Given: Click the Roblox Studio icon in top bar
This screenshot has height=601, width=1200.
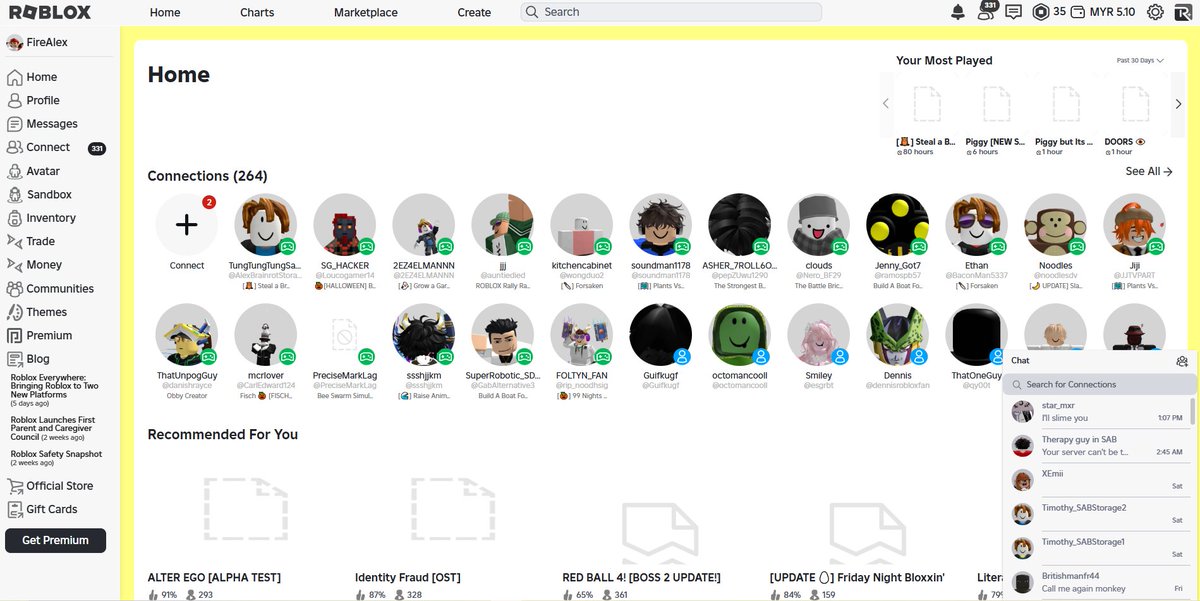Looking at the screenshot, I should tap(1182, 12).
